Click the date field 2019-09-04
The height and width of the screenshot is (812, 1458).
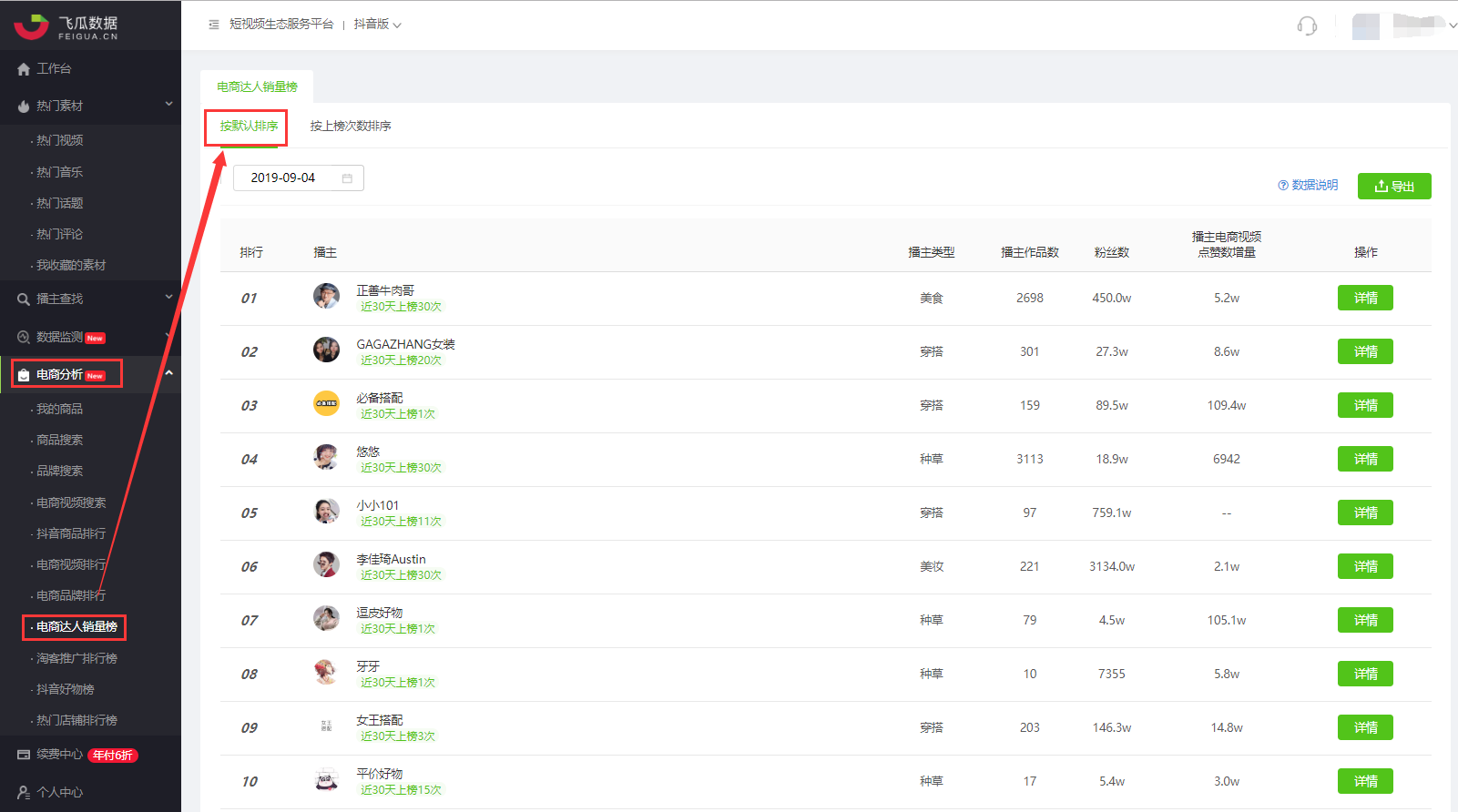point(299,178)
